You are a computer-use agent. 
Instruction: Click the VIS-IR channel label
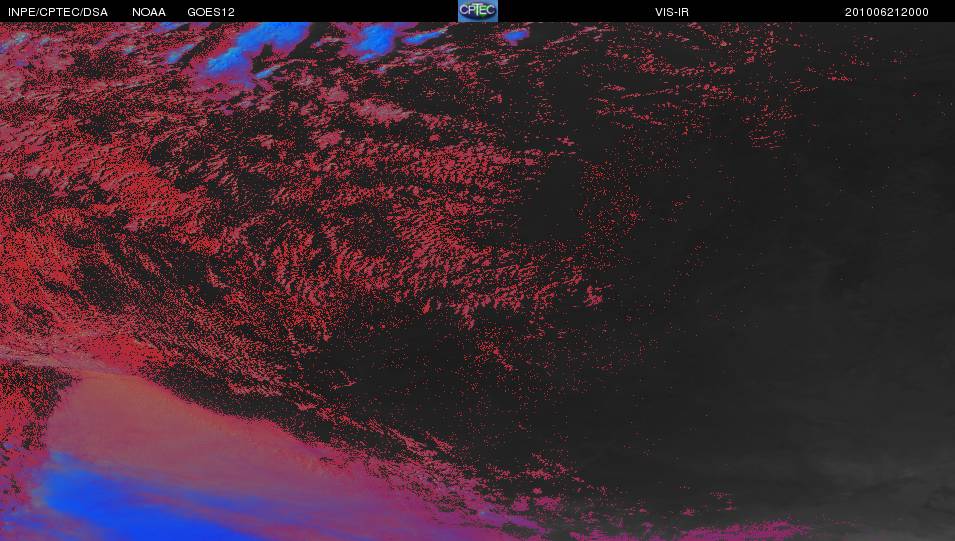click(672, 12)
